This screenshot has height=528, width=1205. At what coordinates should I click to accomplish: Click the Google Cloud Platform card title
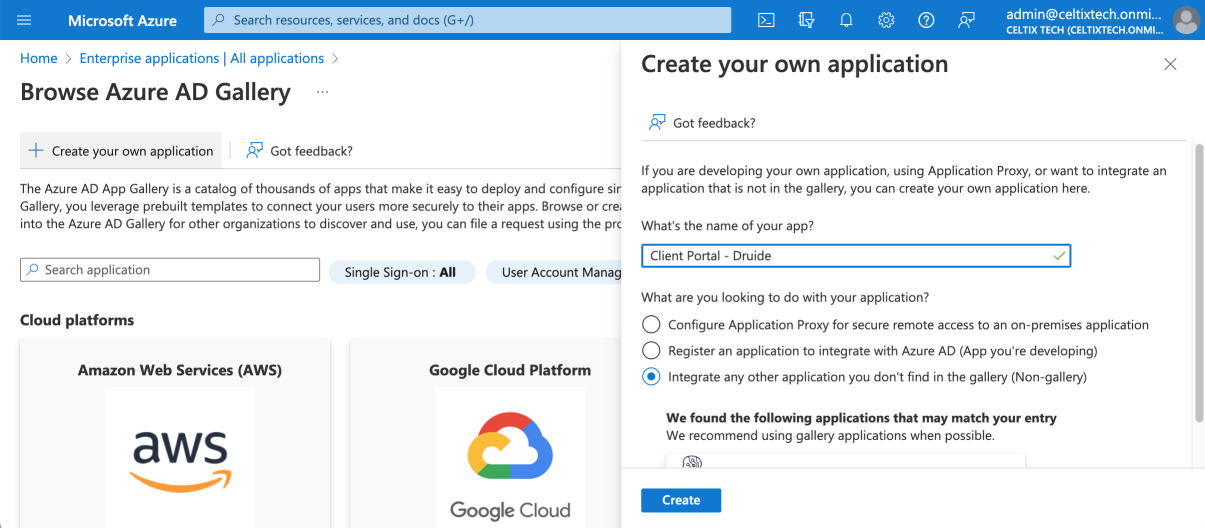click(510, 370)
